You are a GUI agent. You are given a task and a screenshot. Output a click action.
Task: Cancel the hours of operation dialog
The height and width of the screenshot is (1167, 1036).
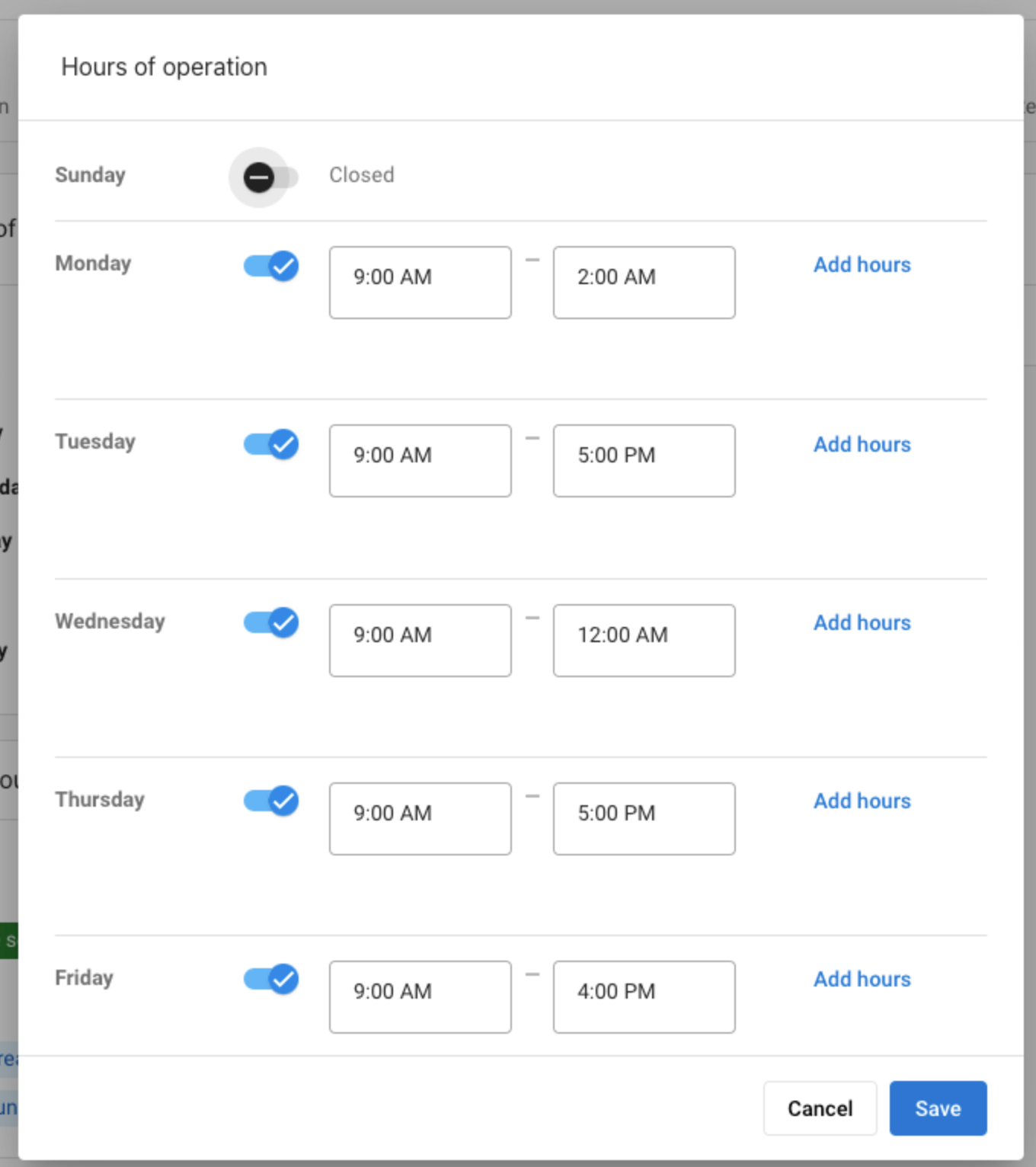click(820, 1108)
